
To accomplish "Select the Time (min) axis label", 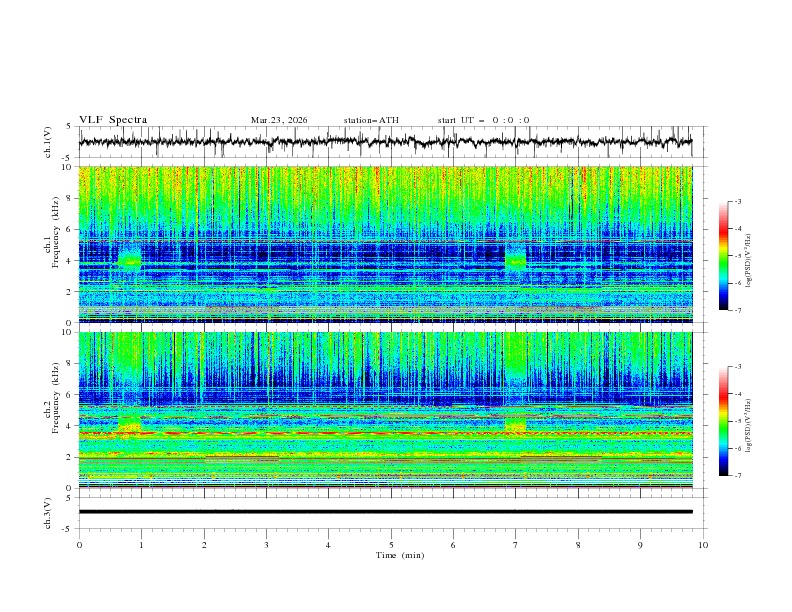I will (400, 555).
